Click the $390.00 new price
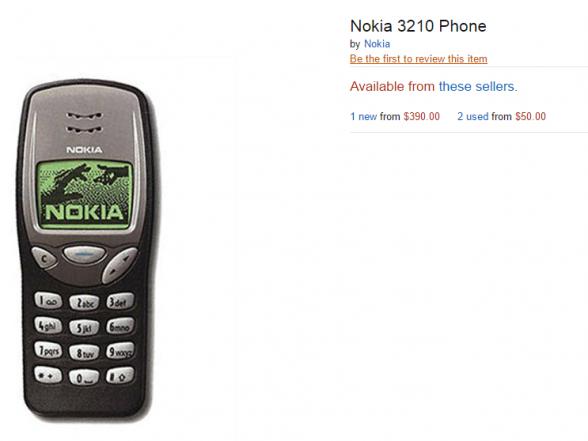The height and width of the screenshot is (441, 588). pyautogui.click(x=422, y=116)
